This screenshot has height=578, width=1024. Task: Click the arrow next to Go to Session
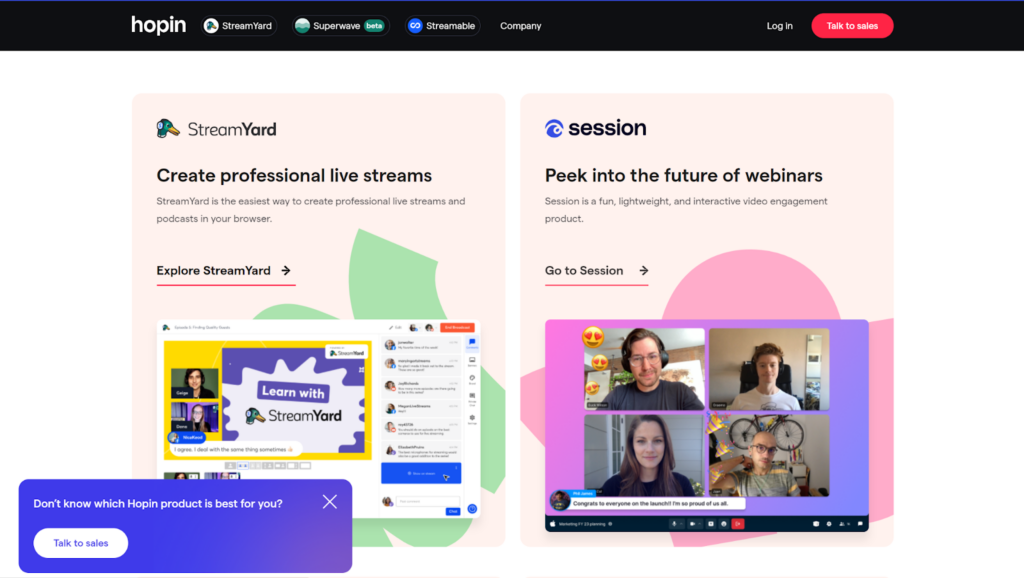(x=644, y=270)
